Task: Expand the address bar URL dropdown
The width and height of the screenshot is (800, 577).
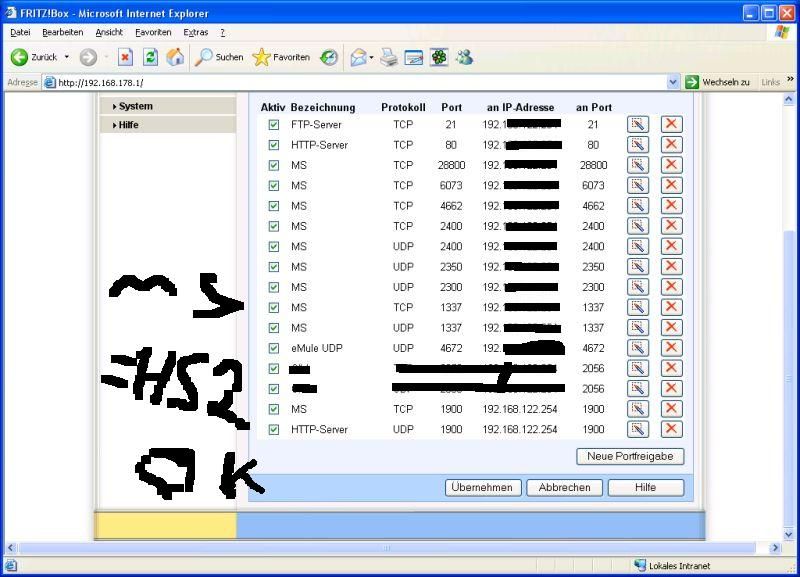Action: pos(673,82)
